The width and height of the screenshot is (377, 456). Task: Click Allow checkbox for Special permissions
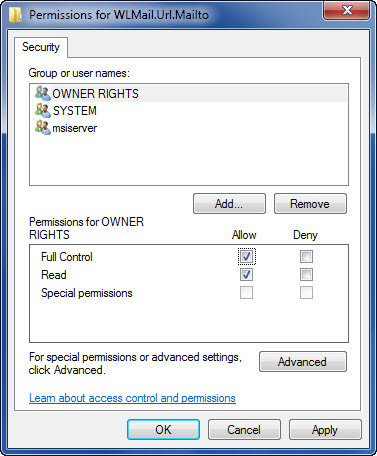click(x=246, y=293)
